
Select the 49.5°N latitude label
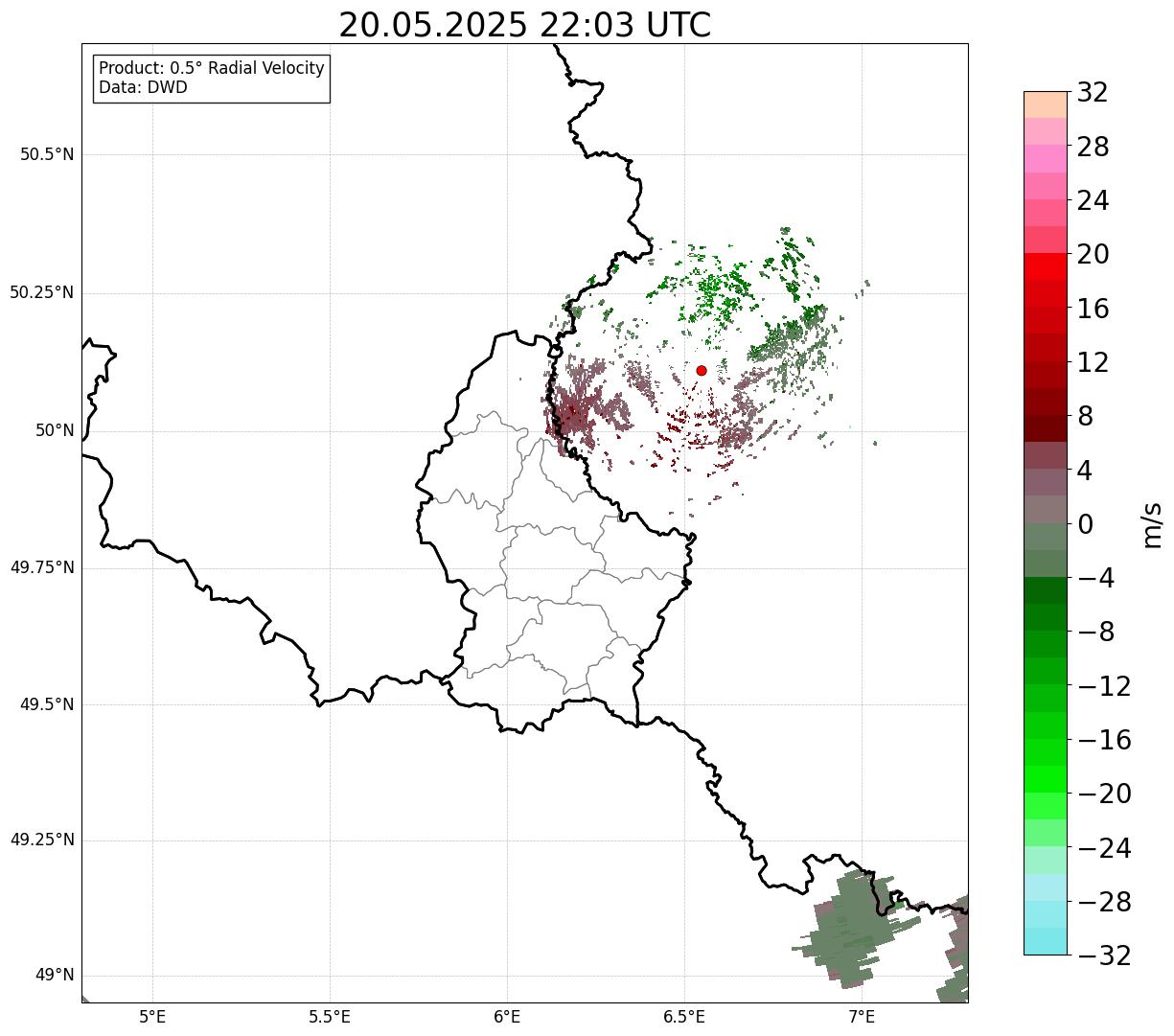[47, 704]
